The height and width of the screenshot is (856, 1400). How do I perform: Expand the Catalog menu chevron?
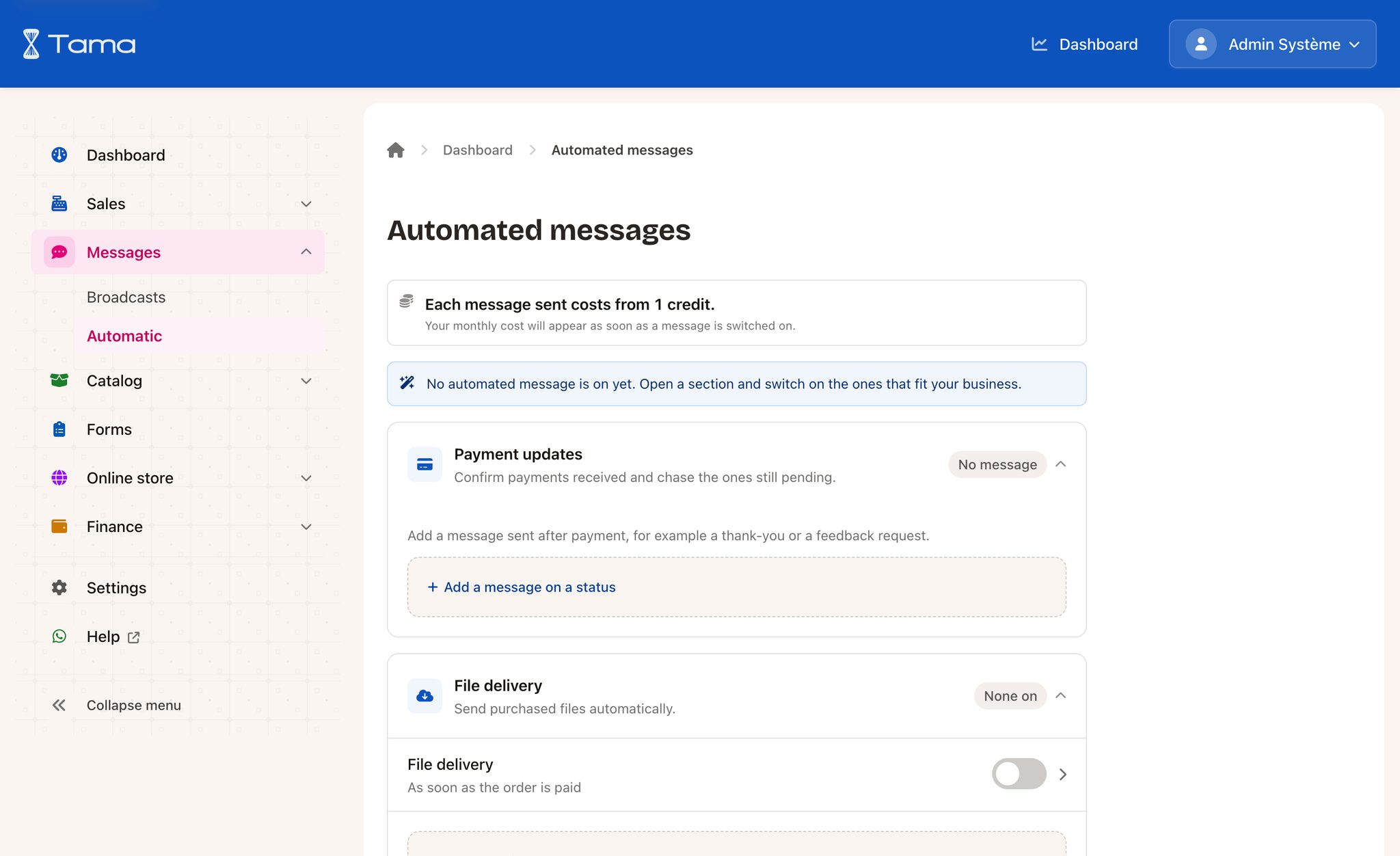tap(306, 381)
